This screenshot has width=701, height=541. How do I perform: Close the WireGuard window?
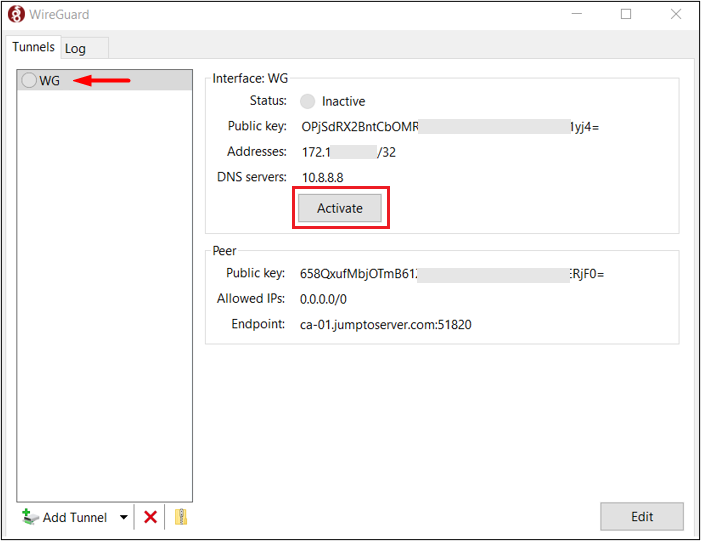[676, 14]
